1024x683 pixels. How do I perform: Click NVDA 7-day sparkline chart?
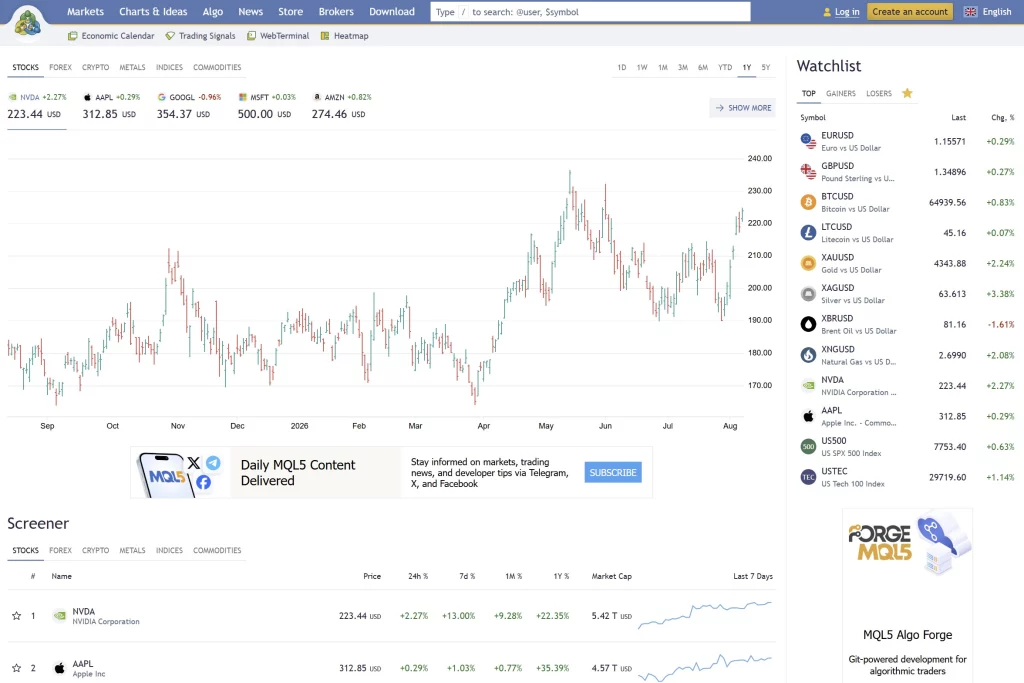pyautogui.click(x=705, y=614)
